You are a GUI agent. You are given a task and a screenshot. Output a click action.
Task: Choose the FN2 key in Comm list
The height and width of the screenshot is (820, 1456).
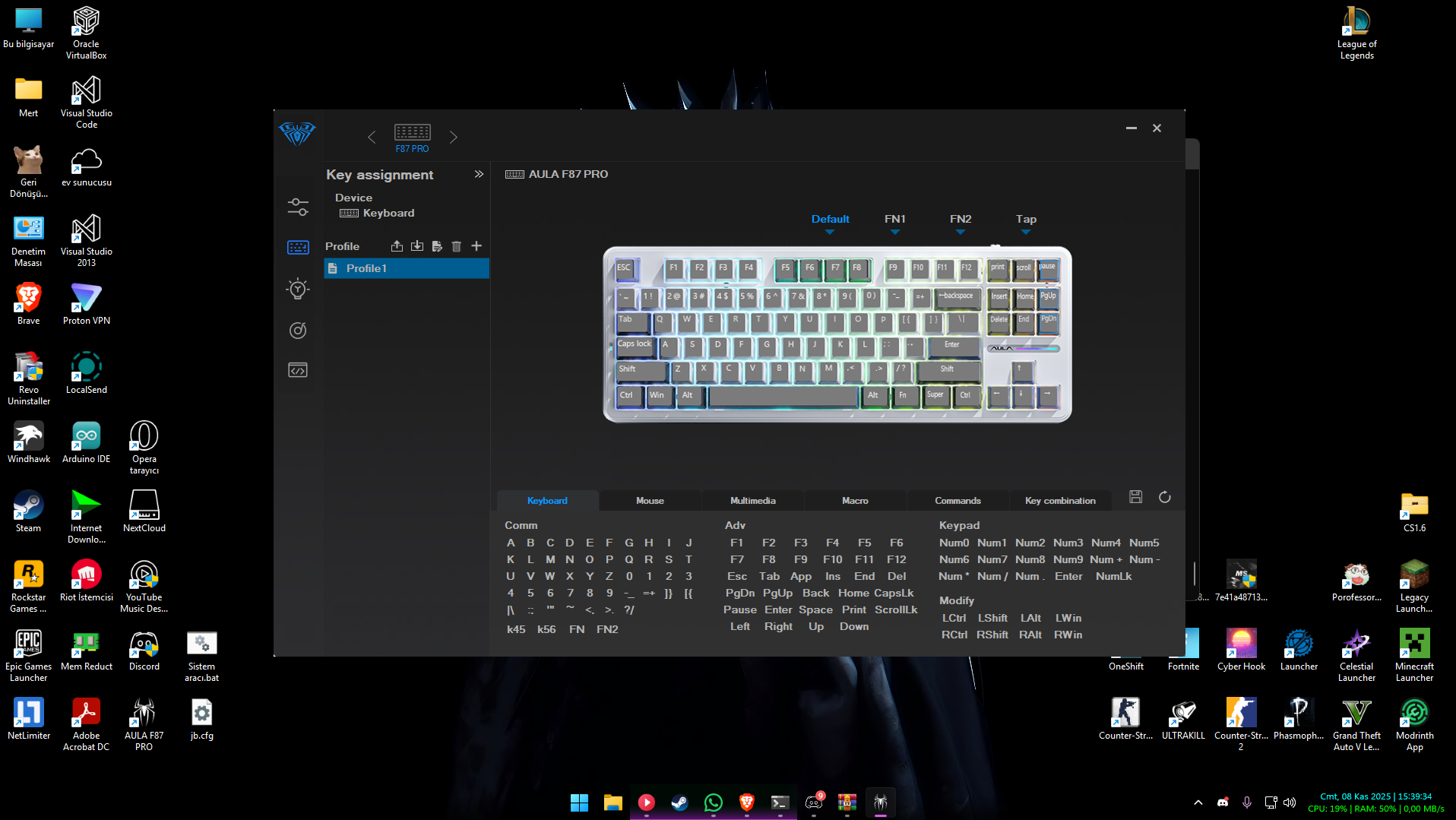click(607, 629)
